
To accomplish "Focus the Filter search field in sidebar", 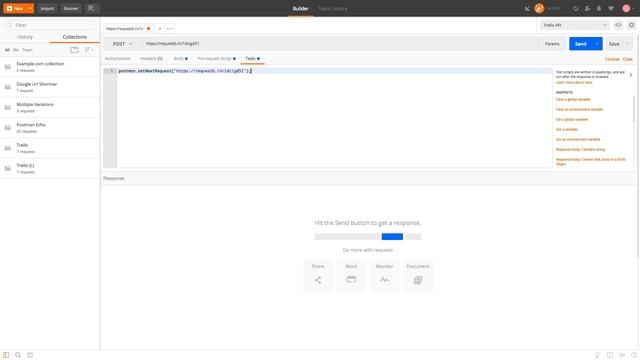I will point(50,25).
